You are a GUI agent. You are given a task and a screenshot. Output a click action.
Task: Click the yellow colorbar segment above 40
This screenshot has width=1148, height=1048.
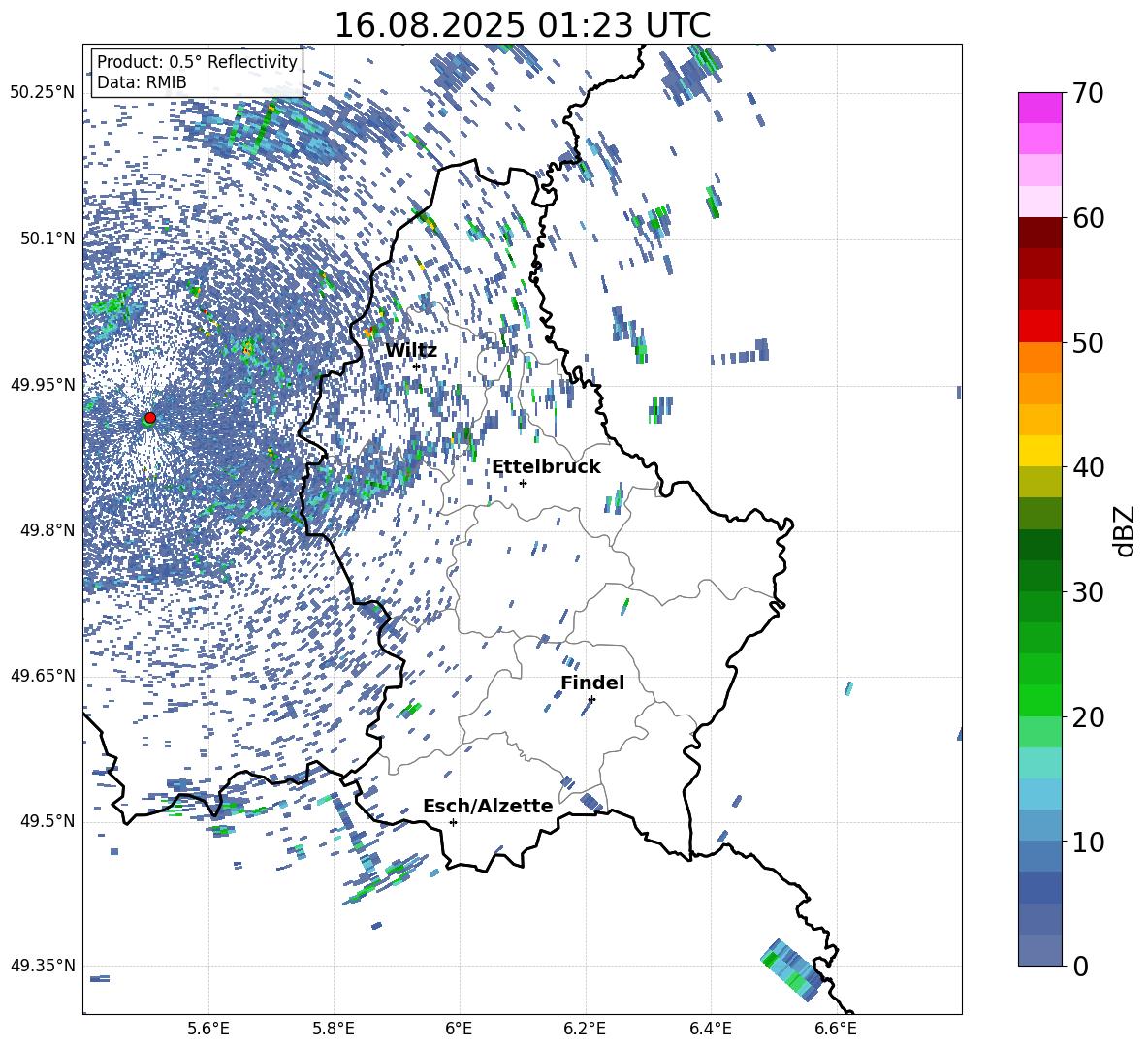tap(1039, 451)
